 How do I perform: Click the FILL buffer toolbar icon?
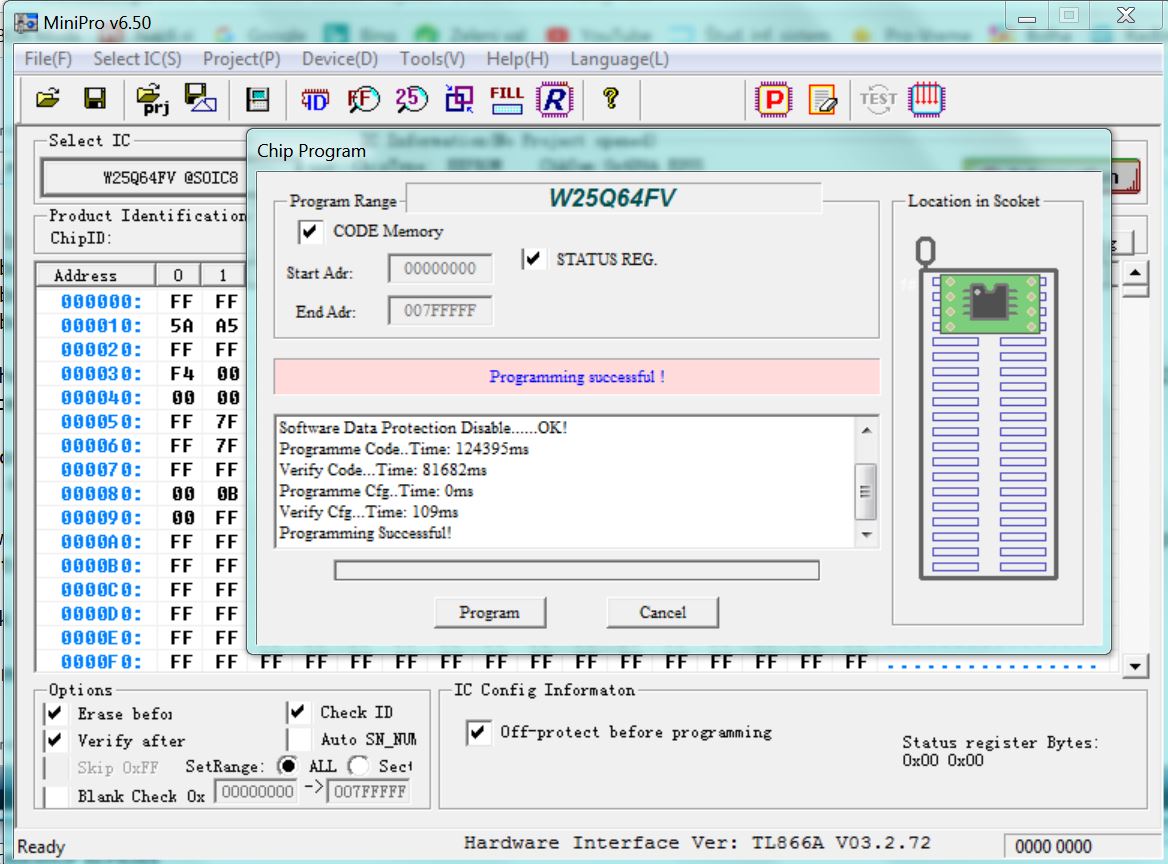tap(507, 99)
